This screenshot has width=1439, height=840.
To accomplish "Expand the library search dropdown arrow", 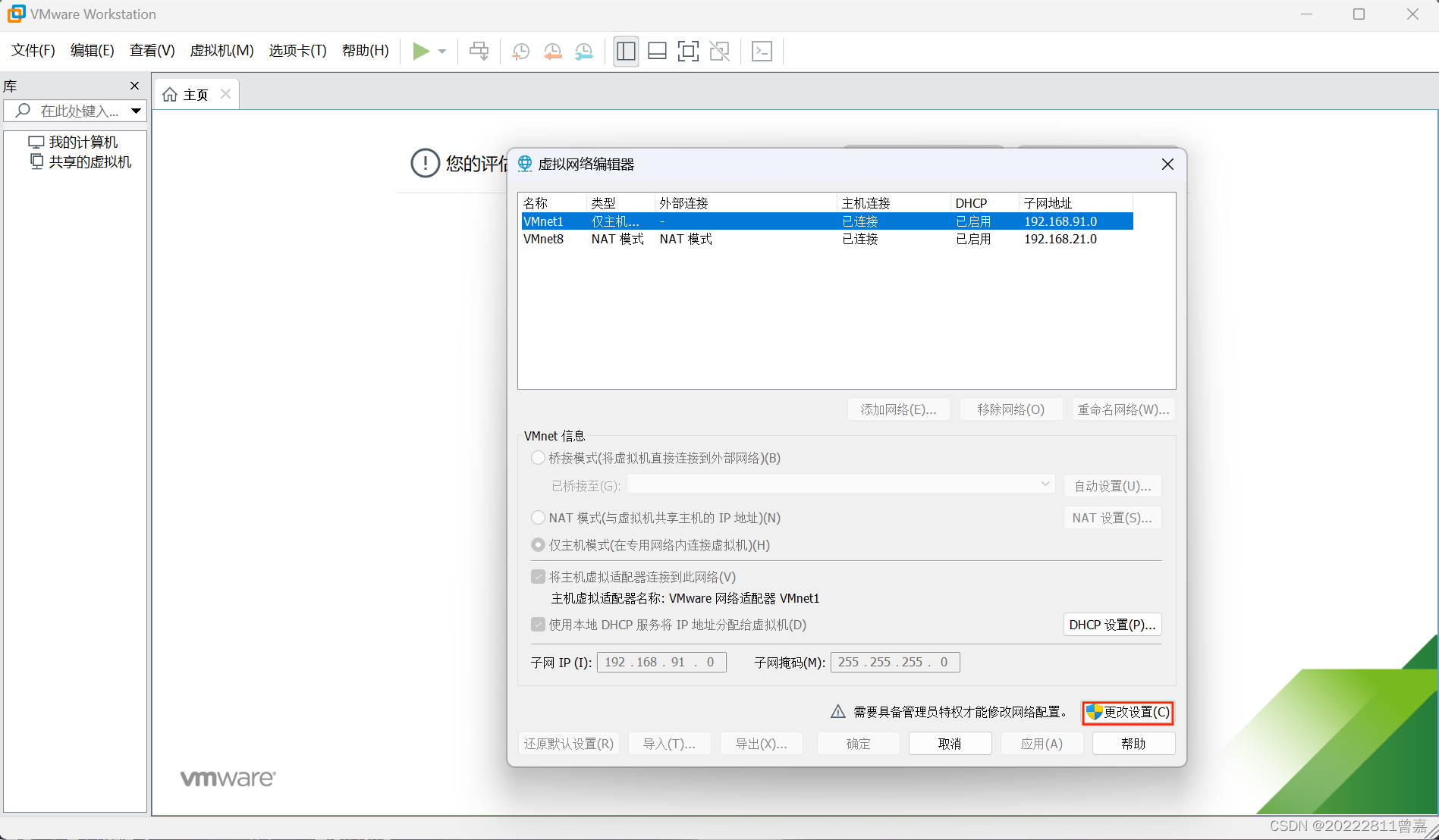I will click(x=136, y=111).
